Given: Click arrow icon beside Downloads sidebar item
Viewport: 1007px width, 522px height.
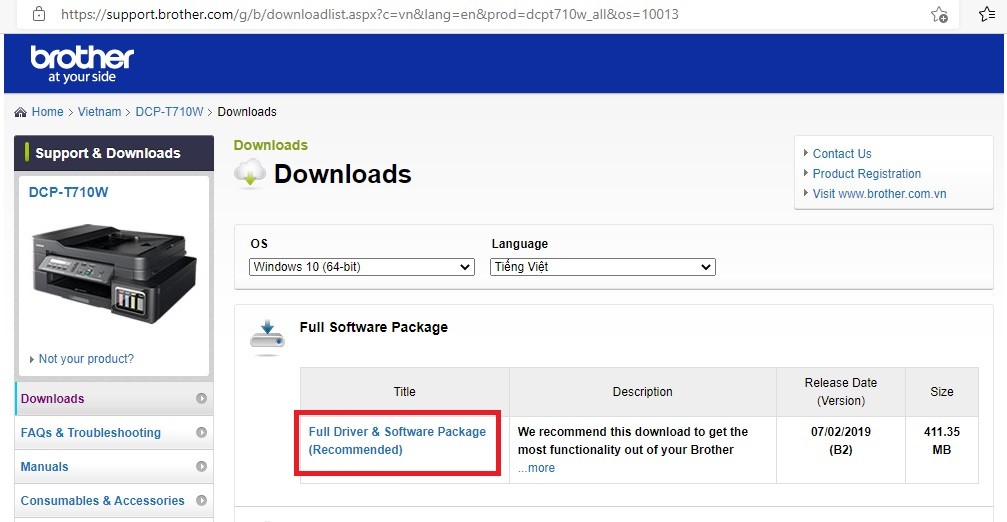Looking at the screenshot, I should [x=202, y=398].
